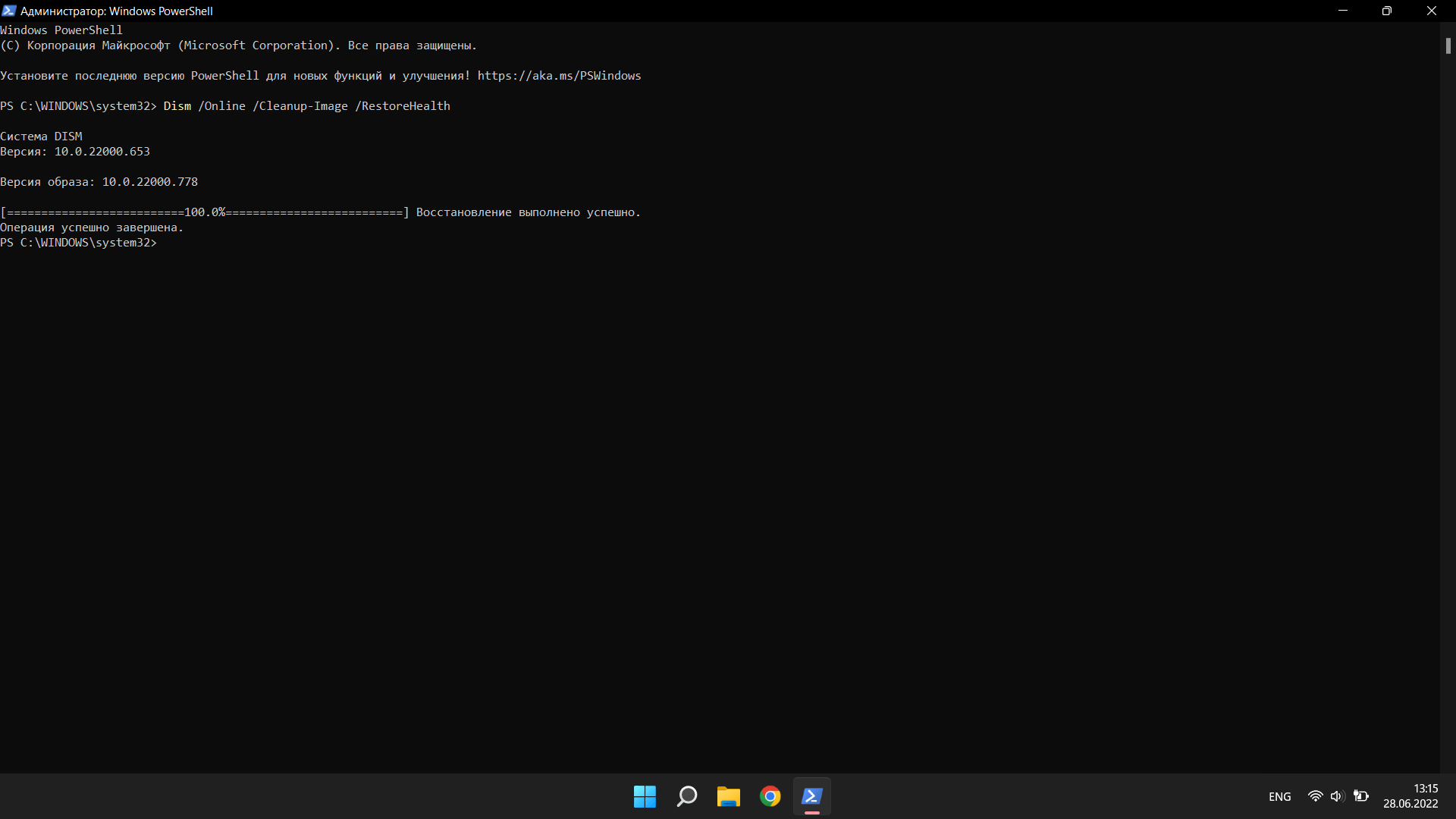Click the PowerShell taskbar icon
This screenshot has height=819, width=1456.
pos(811,796)
